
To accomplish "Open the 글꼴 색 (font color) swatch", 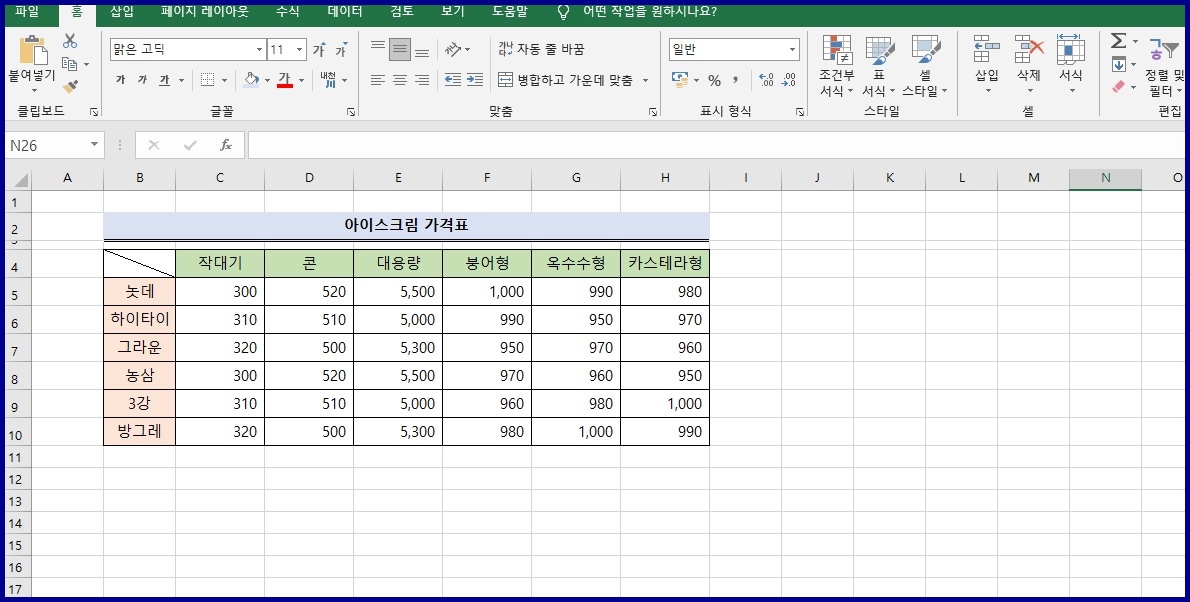I will [x=287, y=80].
